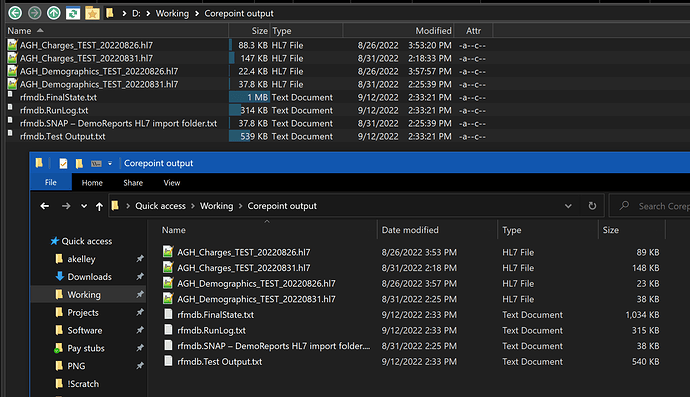Expand the chevron after Quick access in address bar

(193, 206)
